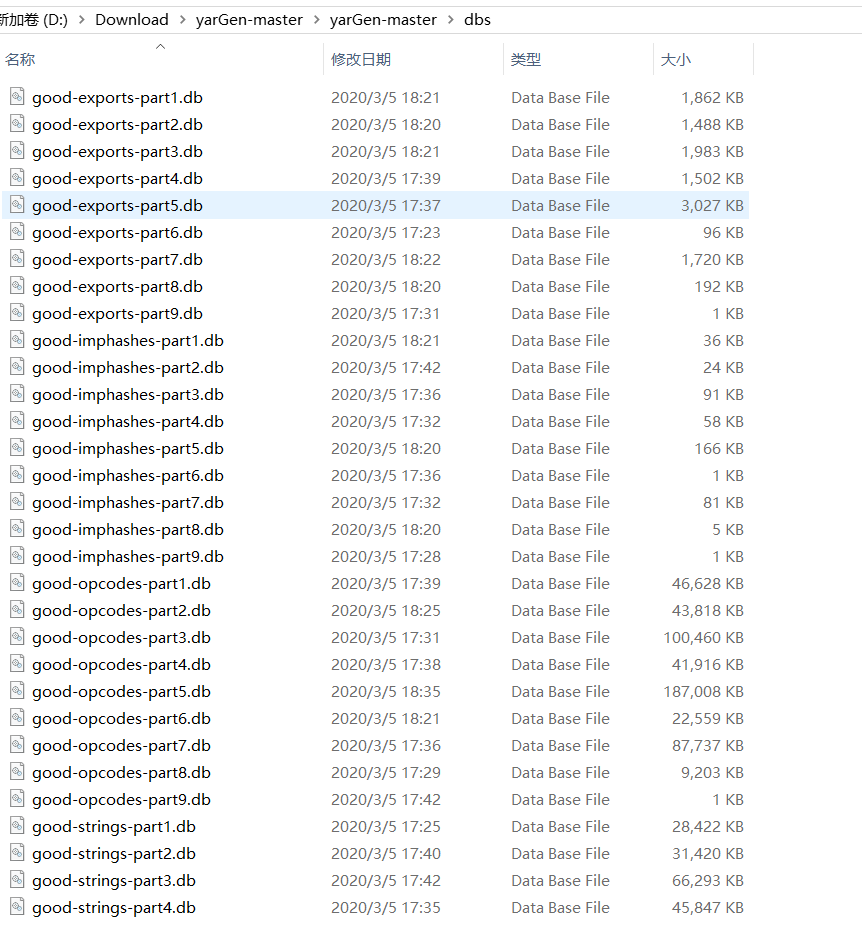Click the file icon of good-imphashes-part3.db
The image size is (862, 930).
coord(17,394)
